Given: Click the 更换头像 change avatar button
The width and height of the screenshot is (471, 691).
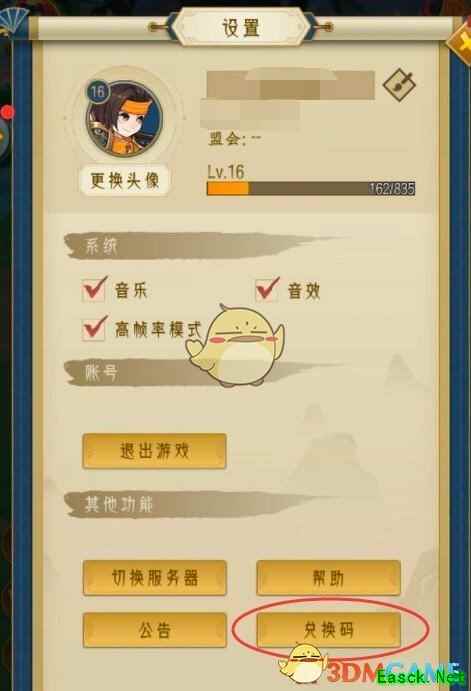Looking at the screenshot, I should click(x=125, y=180).
